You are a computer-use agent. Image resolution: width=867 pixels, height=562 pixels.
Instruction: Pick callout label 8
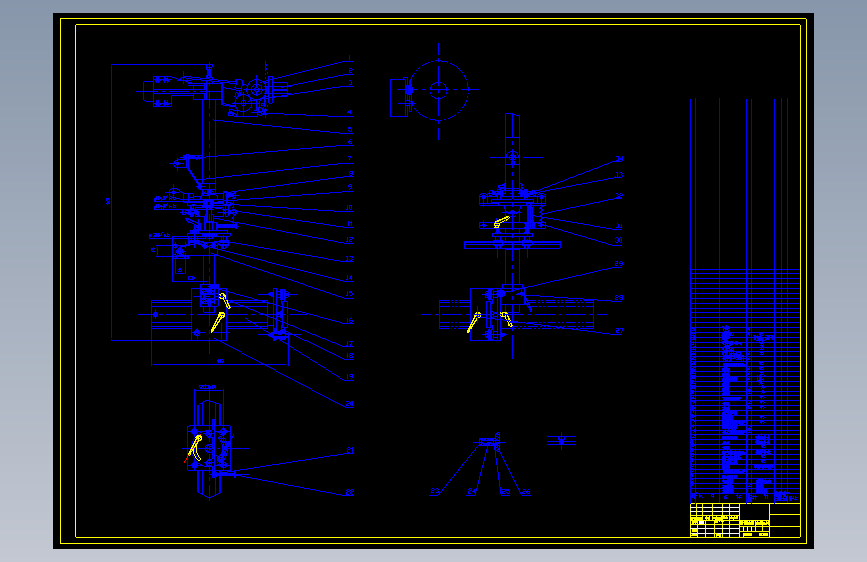pyautogui.click(x=351, y=174)
